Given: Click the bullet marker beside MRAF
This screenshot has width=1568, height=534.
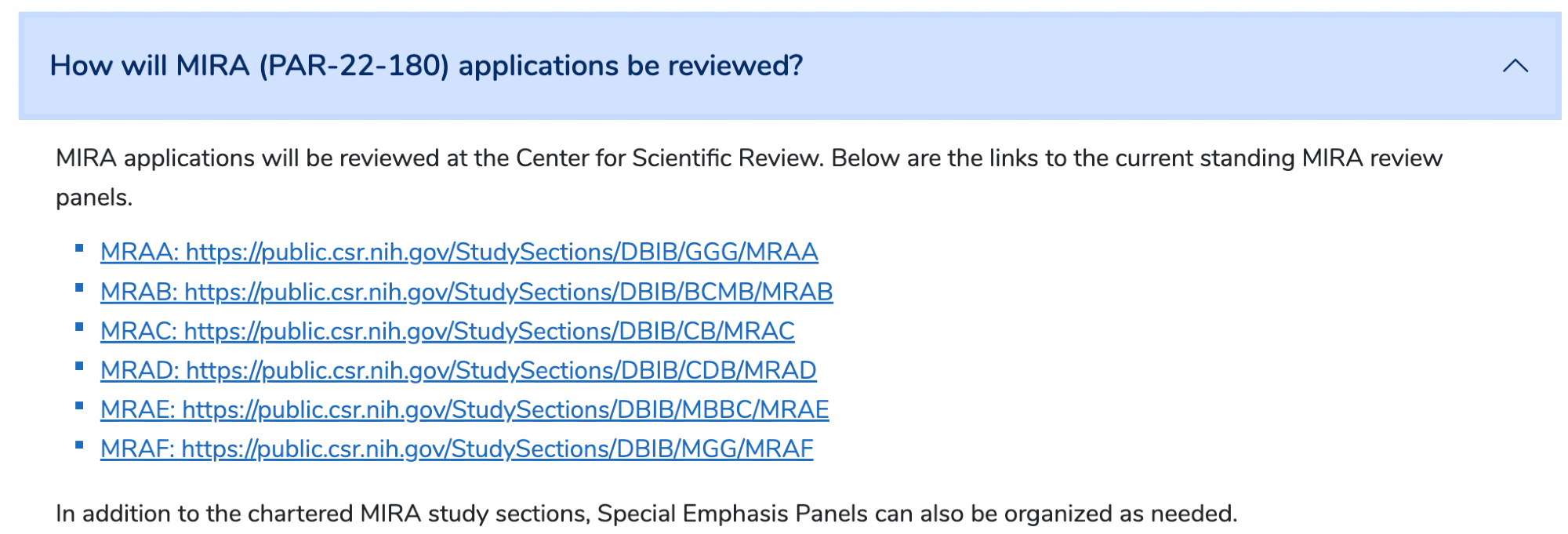Looking at the screenshot, I should pyautogui.click(x=79, y=445).
